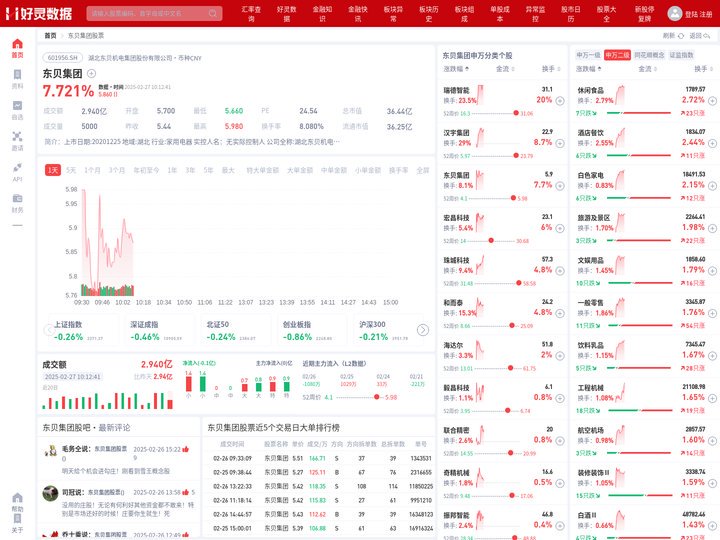Click the plus icon in 酒店餐饮 row
The width and height of the screenshot is (720, 540).
(712, 143)
